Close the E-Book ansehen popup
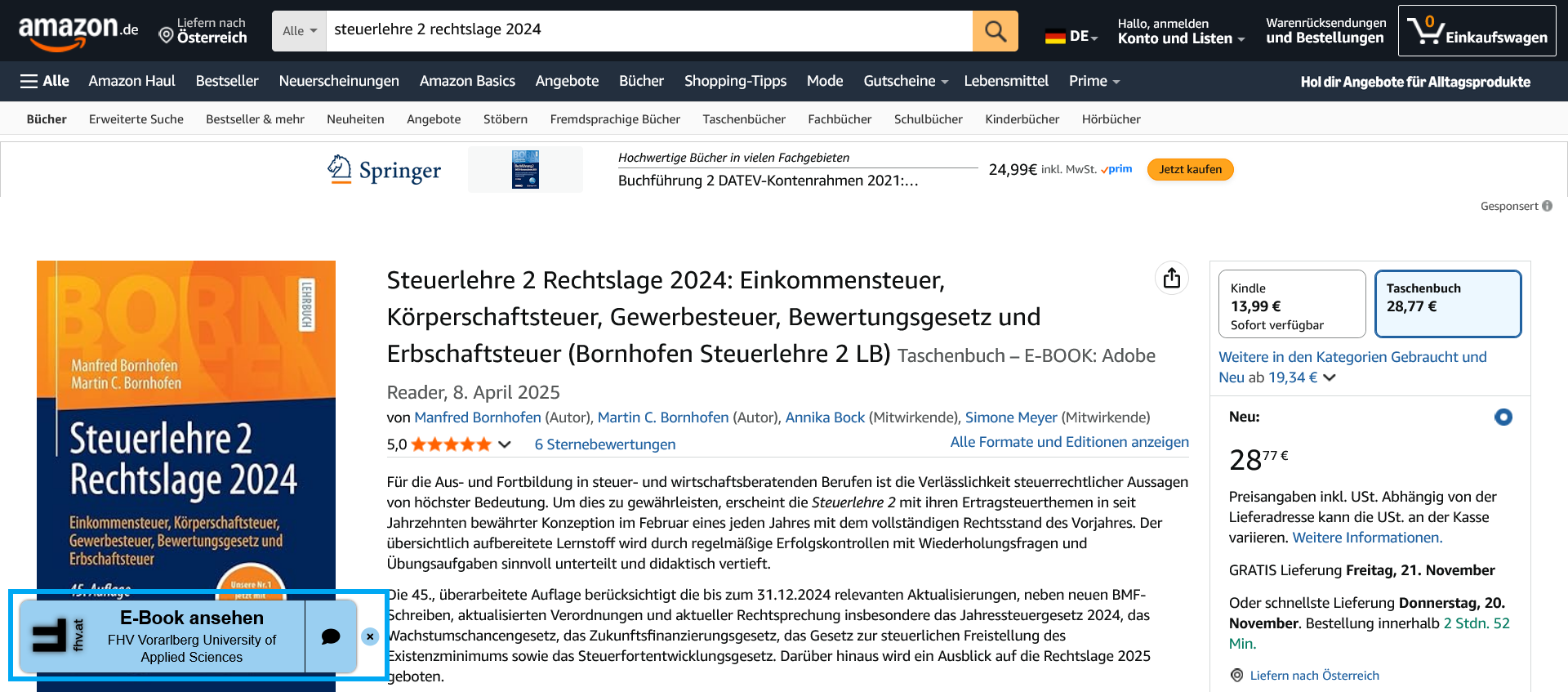This screenshot has width=1568, height=692. click(370, 636)
